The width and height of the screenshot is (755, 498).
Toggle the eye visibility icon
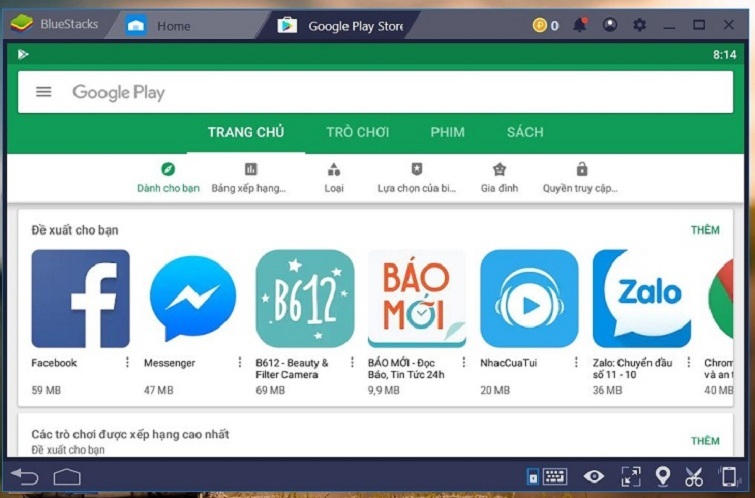point(594,477)
